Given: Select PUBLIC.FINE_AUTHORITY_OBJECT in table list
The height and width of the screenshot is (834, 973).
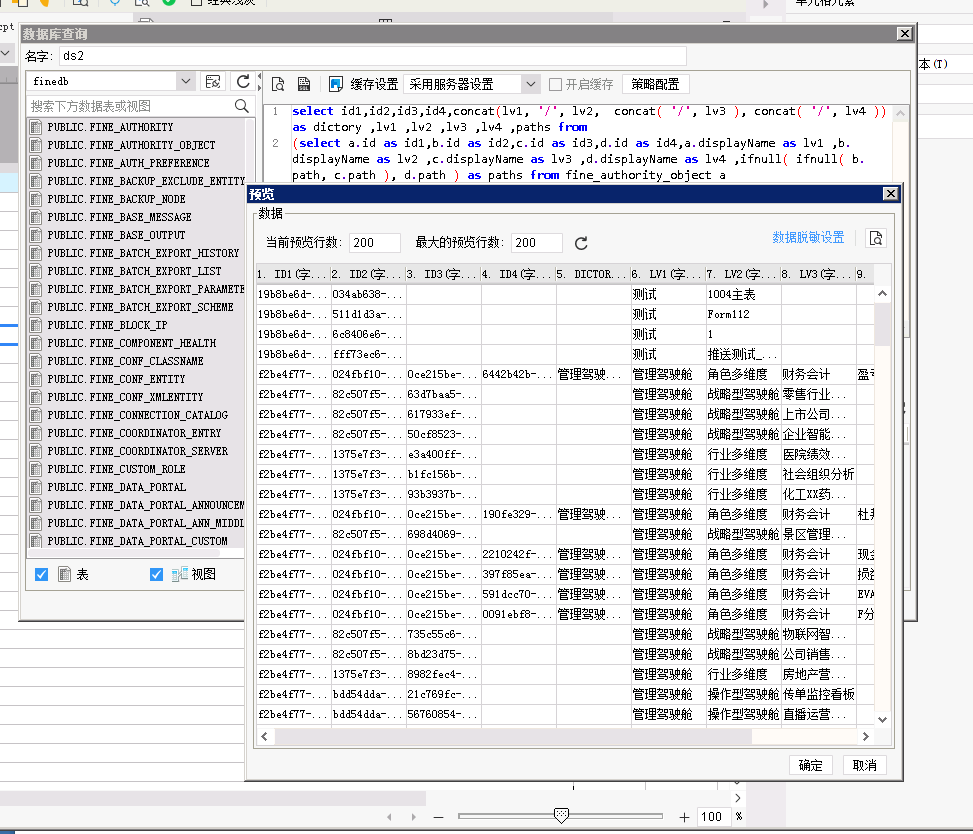Looking at the screenshot, I should coord(132,145).
